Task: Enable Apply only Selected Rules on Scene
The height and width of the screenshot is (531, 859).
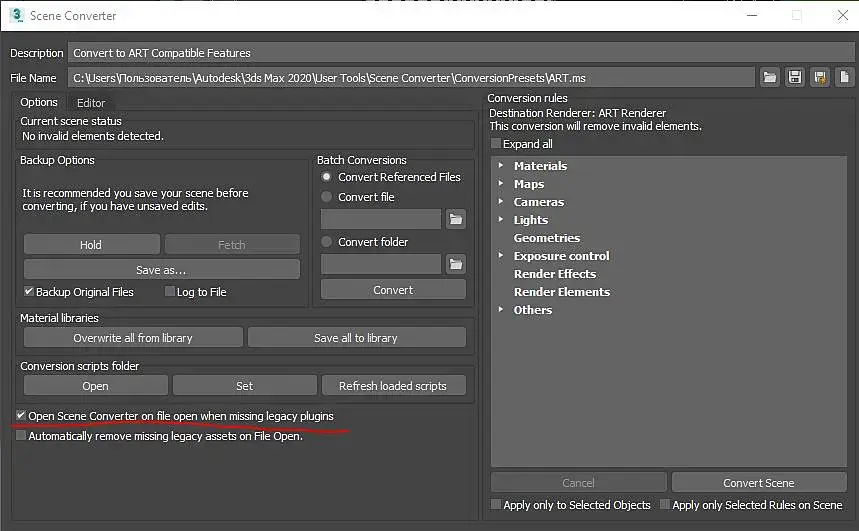Action: (665, 505)
